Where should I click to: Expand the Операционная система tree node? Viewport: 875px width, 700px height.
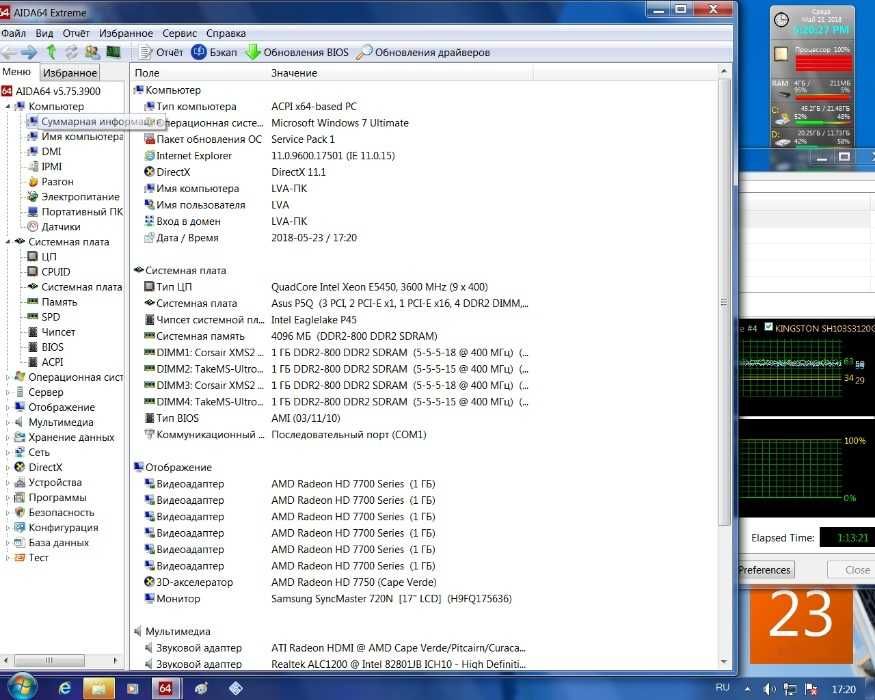[8, 378]
